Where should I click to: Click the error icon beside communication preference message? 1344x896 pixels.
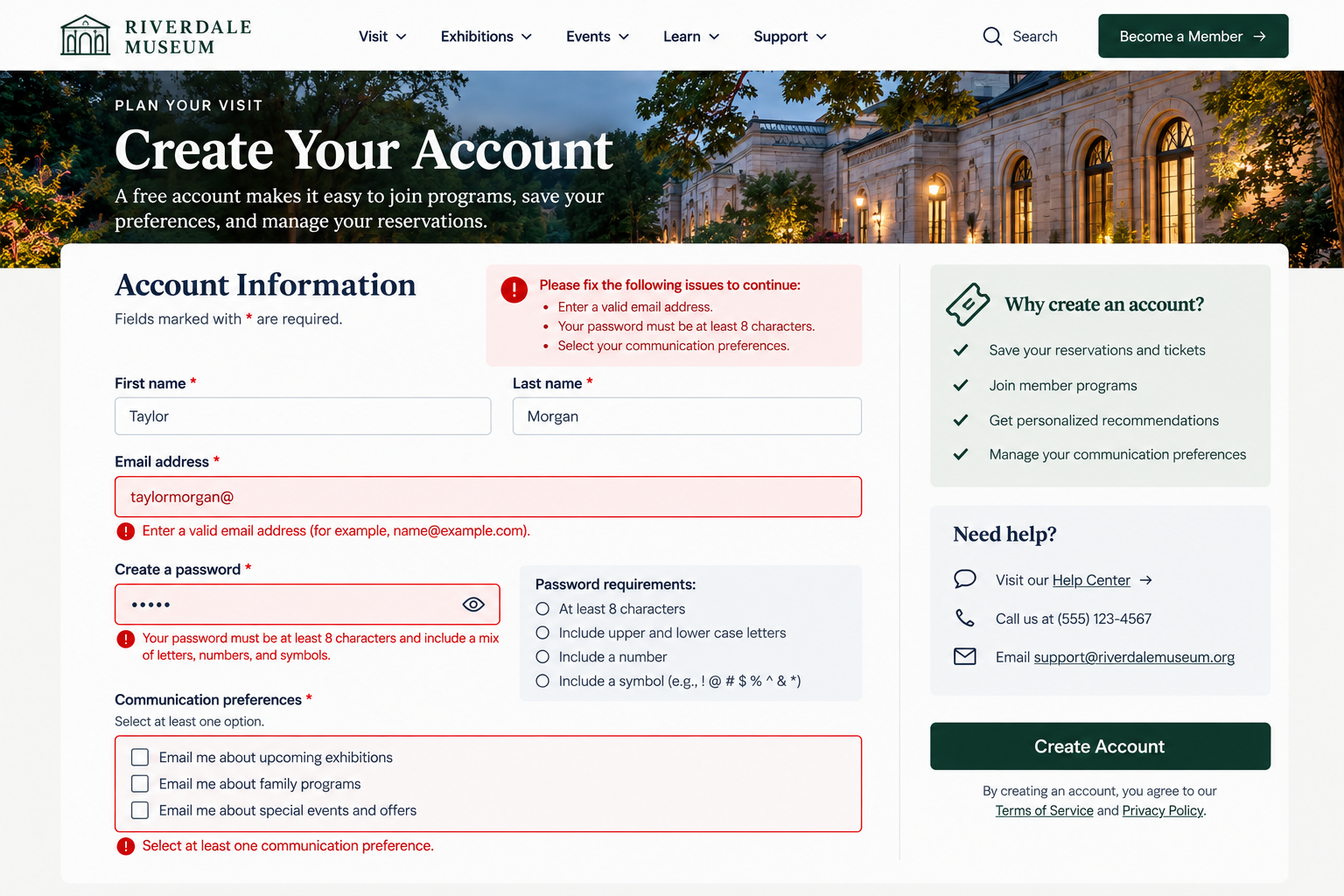(x=126, y=846)
